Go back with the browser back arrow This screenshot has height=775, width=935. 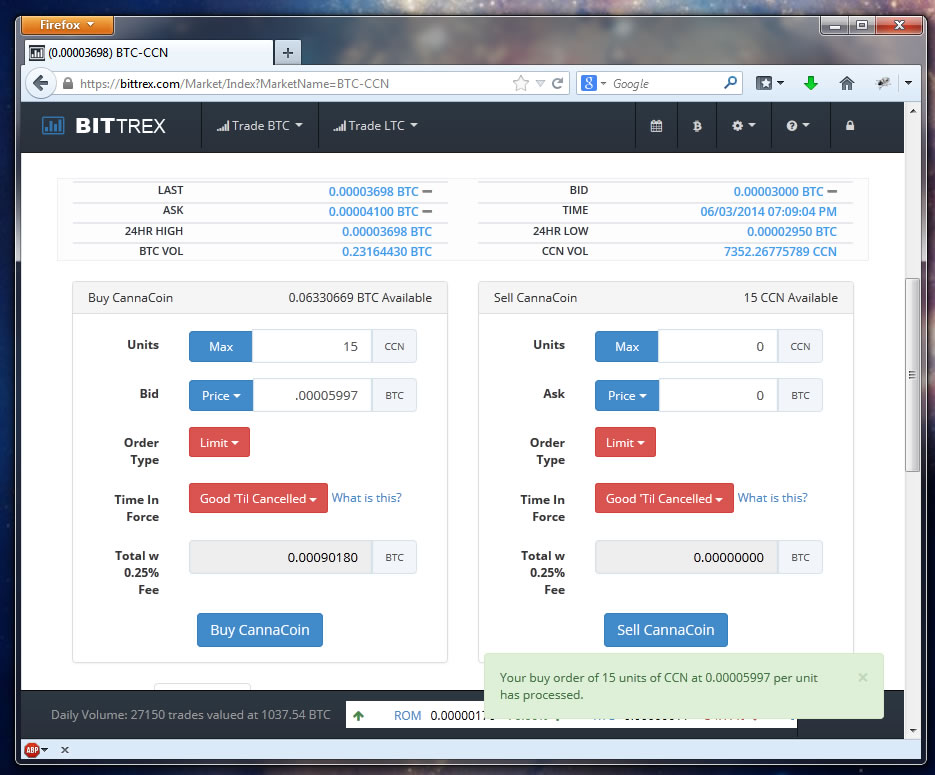tap(41, 83)
